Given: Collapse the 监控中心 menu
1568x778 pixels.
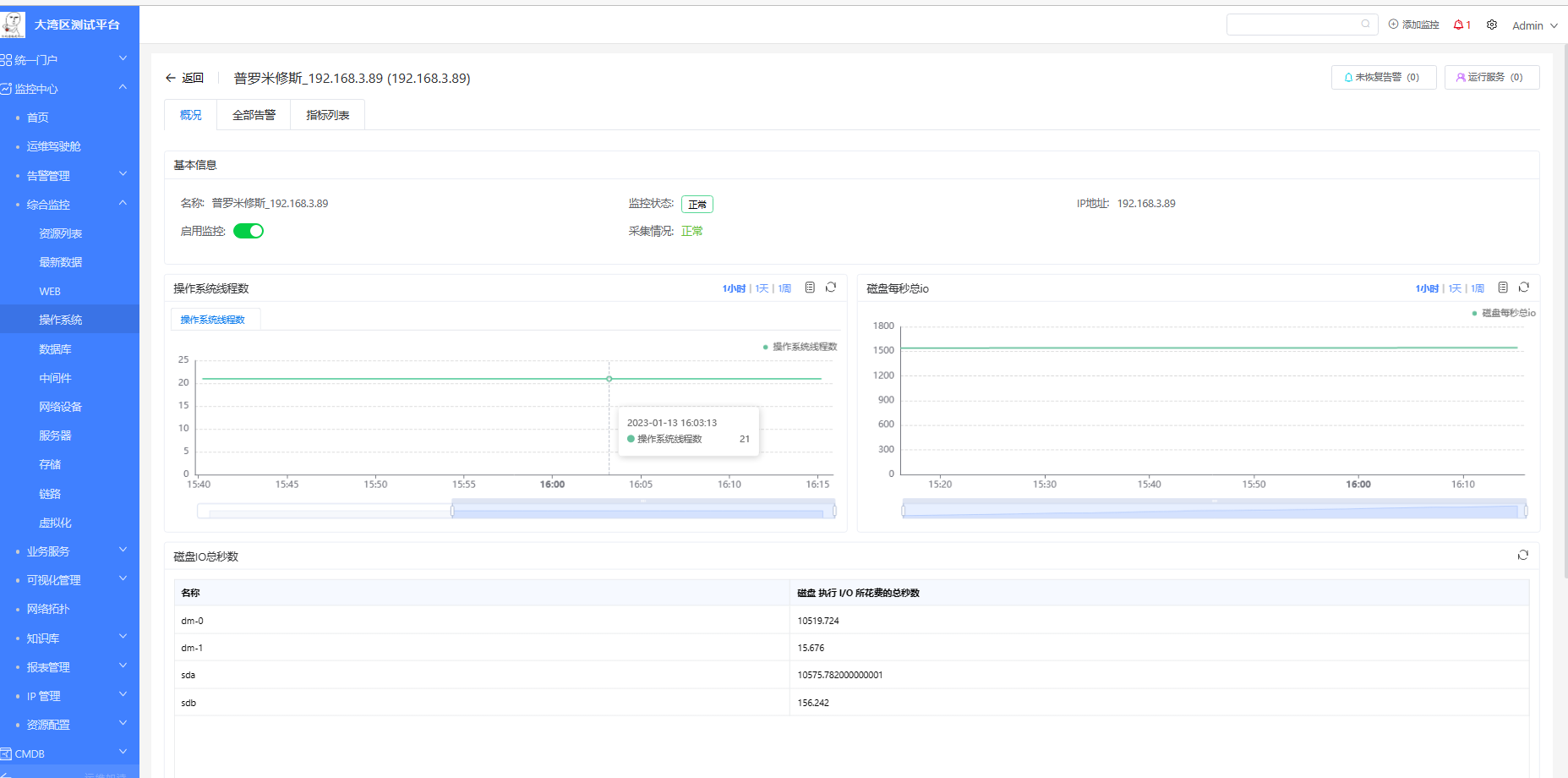Looking at the screenshot, I should (x=123, y=87).
